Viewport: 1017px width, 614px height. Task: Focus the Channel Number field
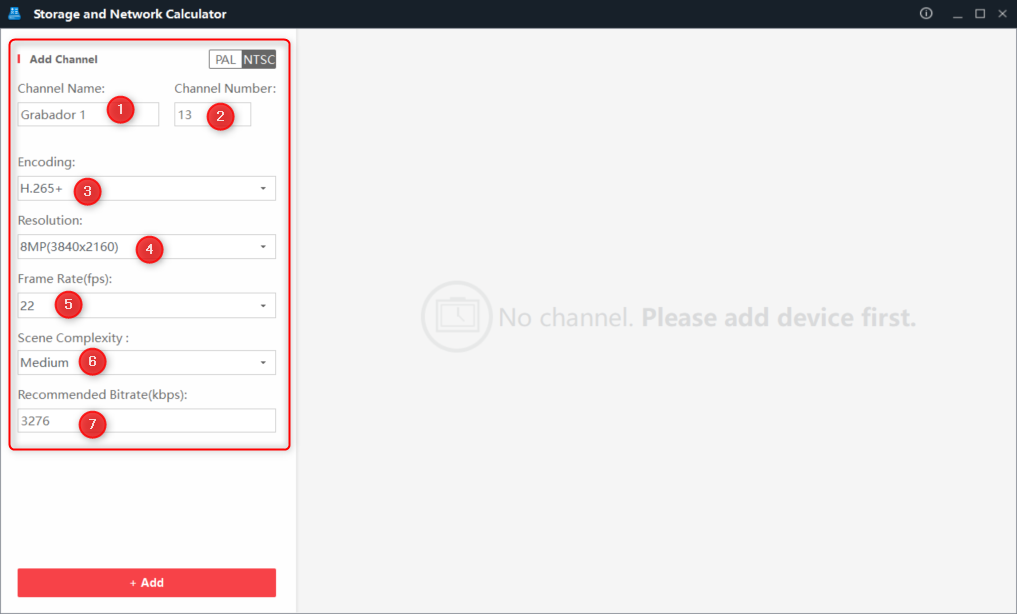[x=212, y=114]
